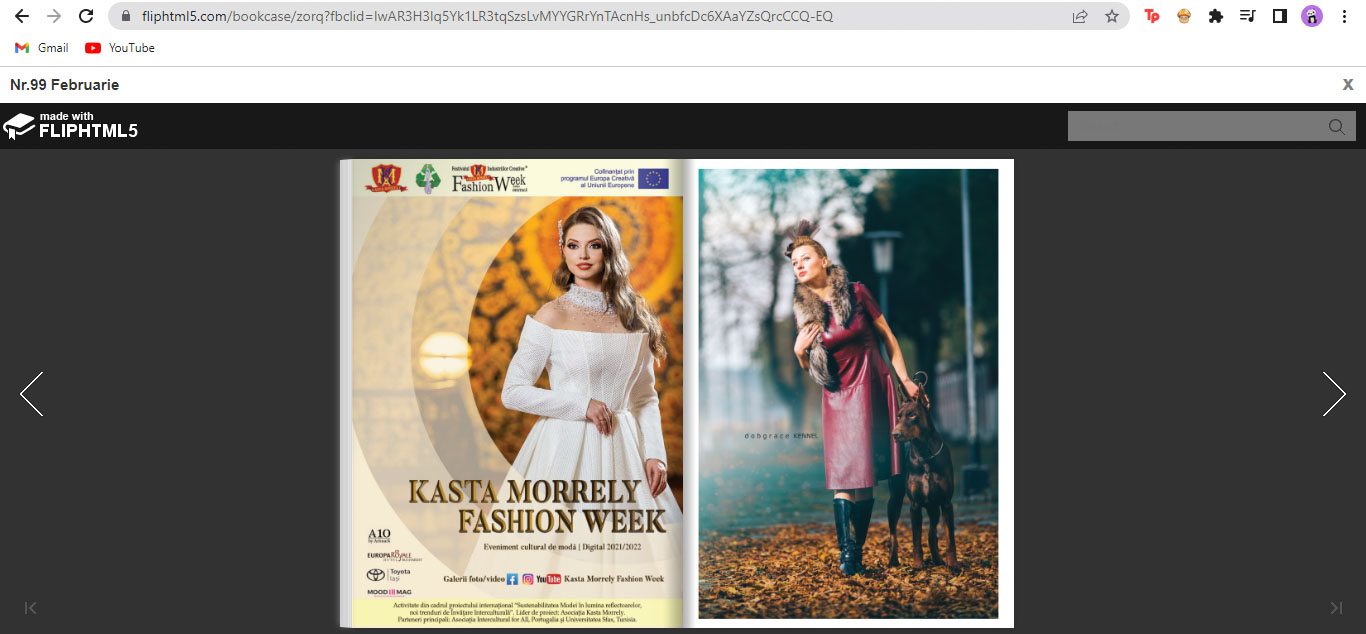This screenshot has width=1366, height=634.
Task: Click the KASTA MORRELY FASHION WEEK headline
Action: point(536,506)
